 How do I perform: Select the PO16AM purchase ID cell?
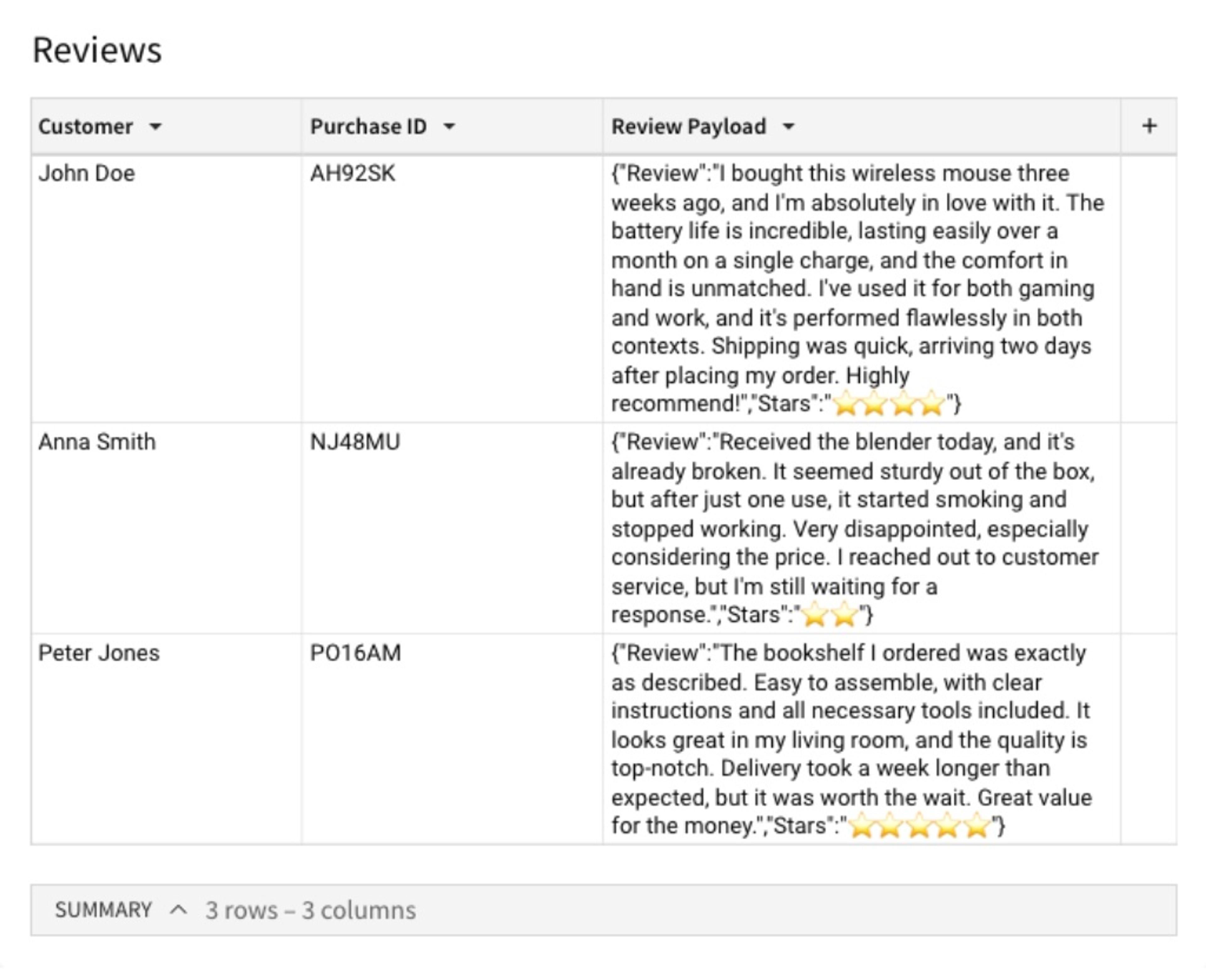pyautogui.click(x=452, y=739)
